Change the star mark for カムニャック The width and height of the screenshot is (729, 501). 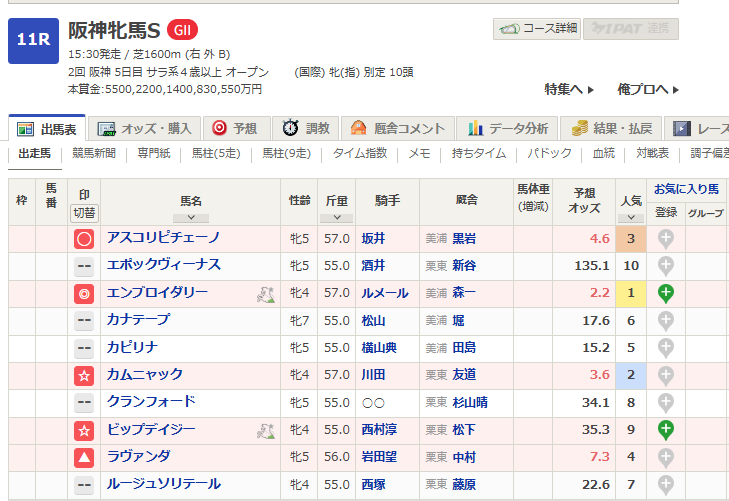pos(84,376)
